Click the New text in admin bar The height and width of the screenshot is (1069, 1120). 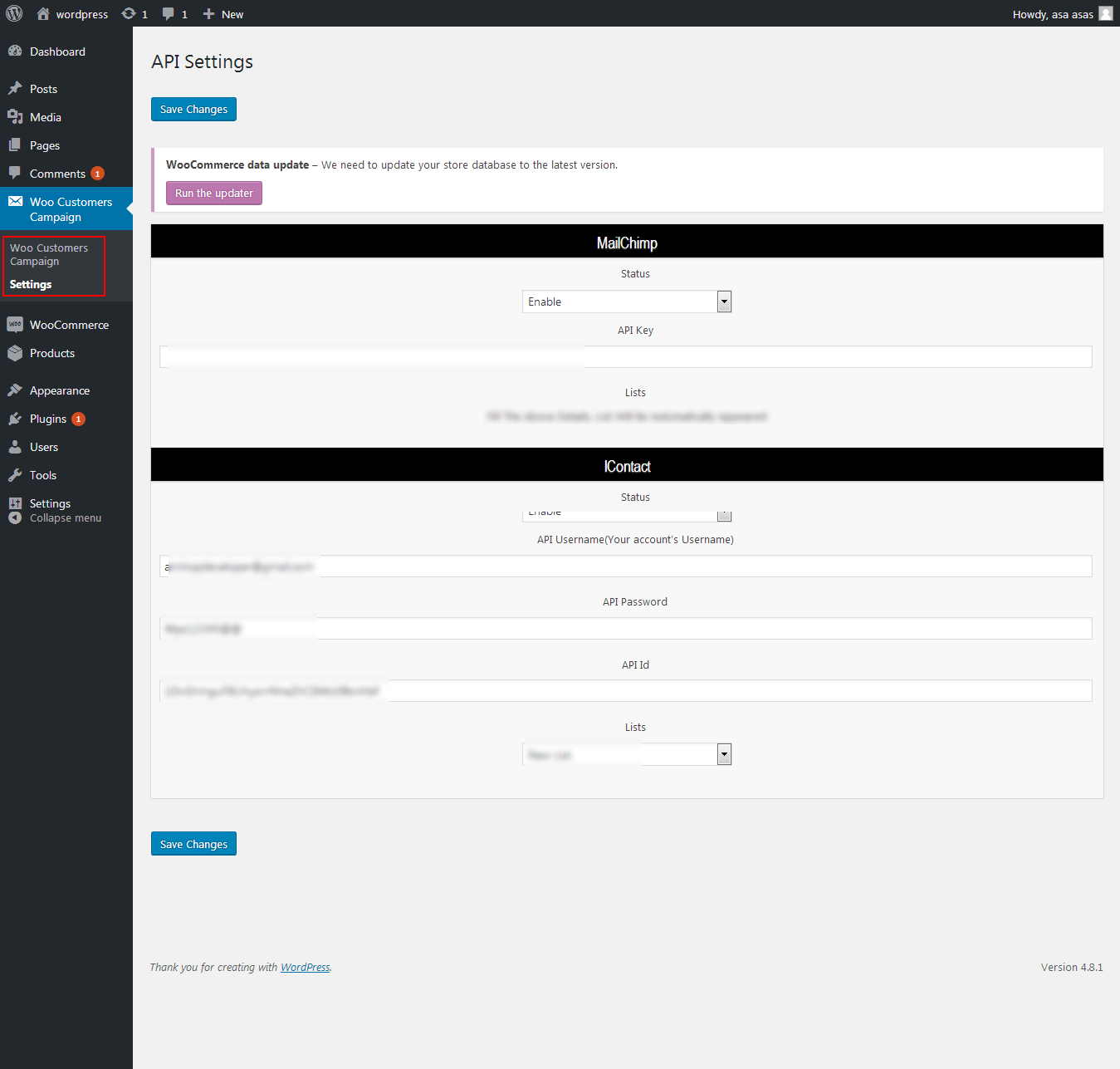click(x=232, y=14)
